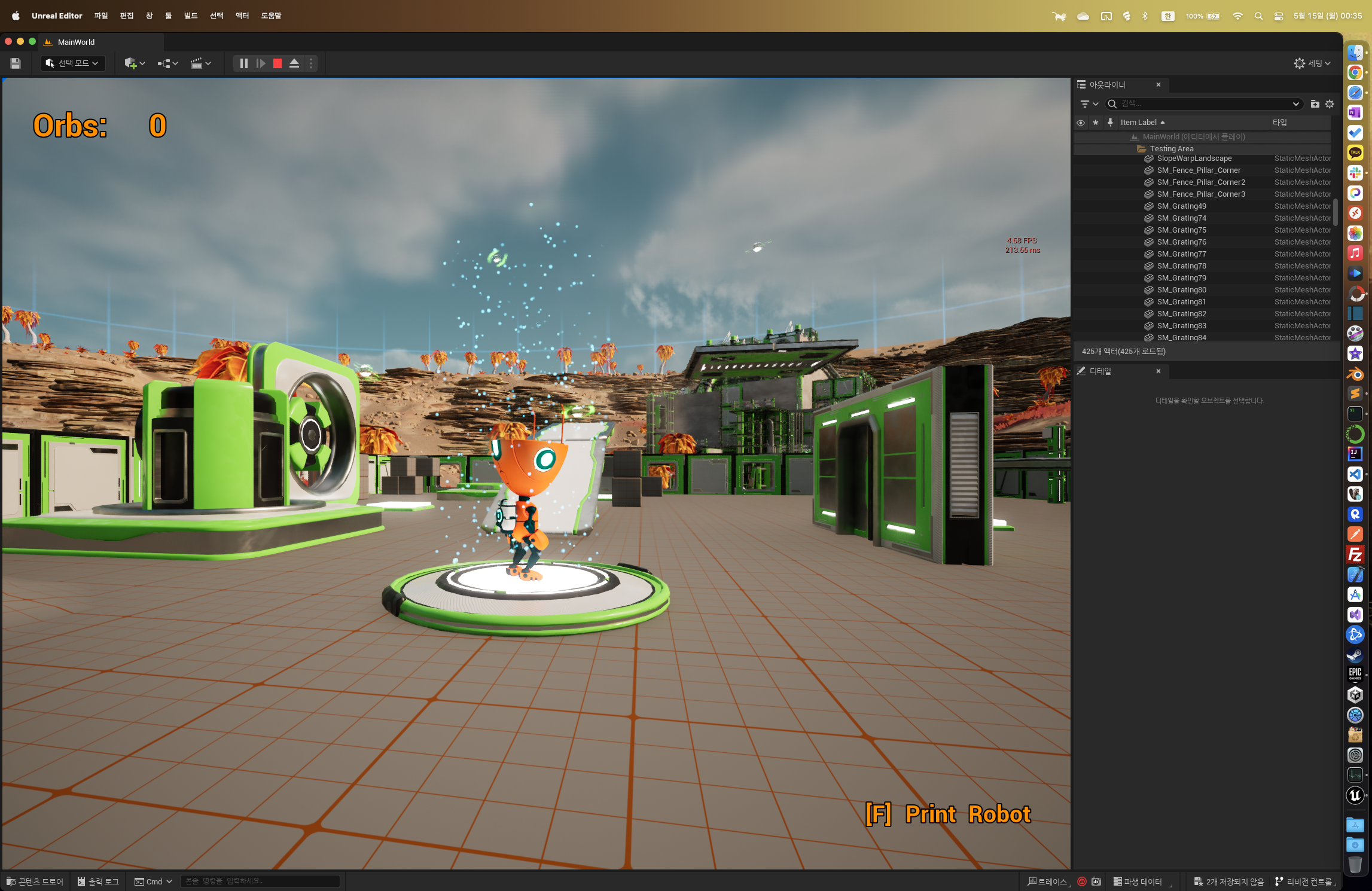Stop the running play session
Screen dimensions: 1372x891
click(278, 63)
